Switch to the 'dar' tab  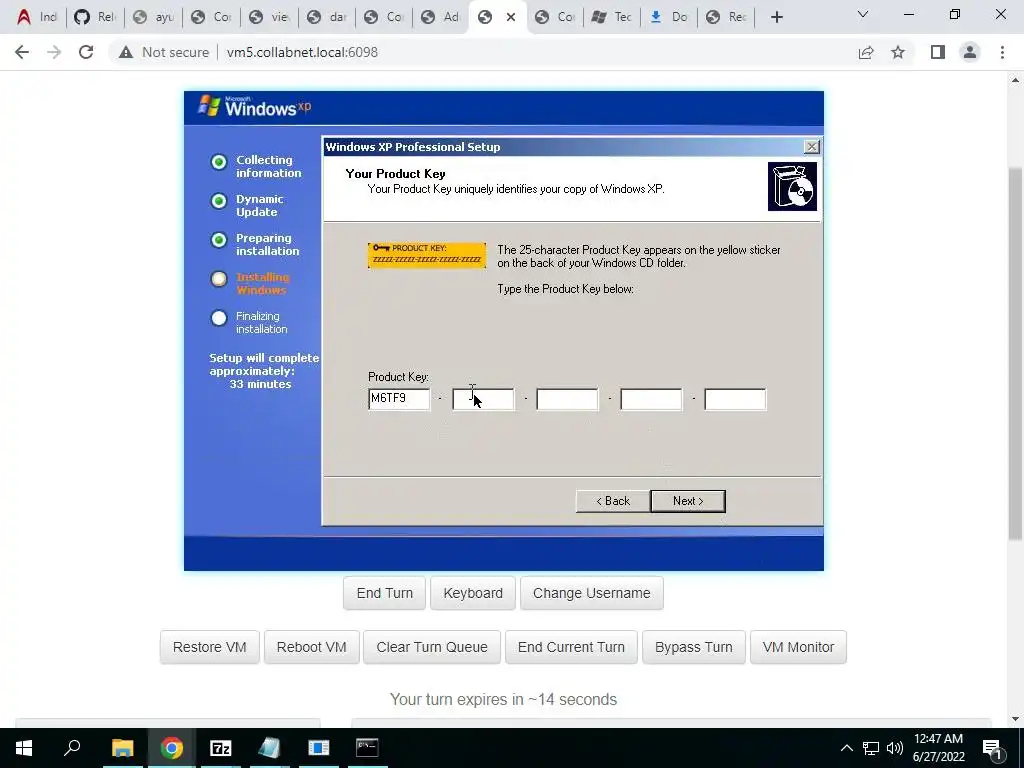click(327, 17)
